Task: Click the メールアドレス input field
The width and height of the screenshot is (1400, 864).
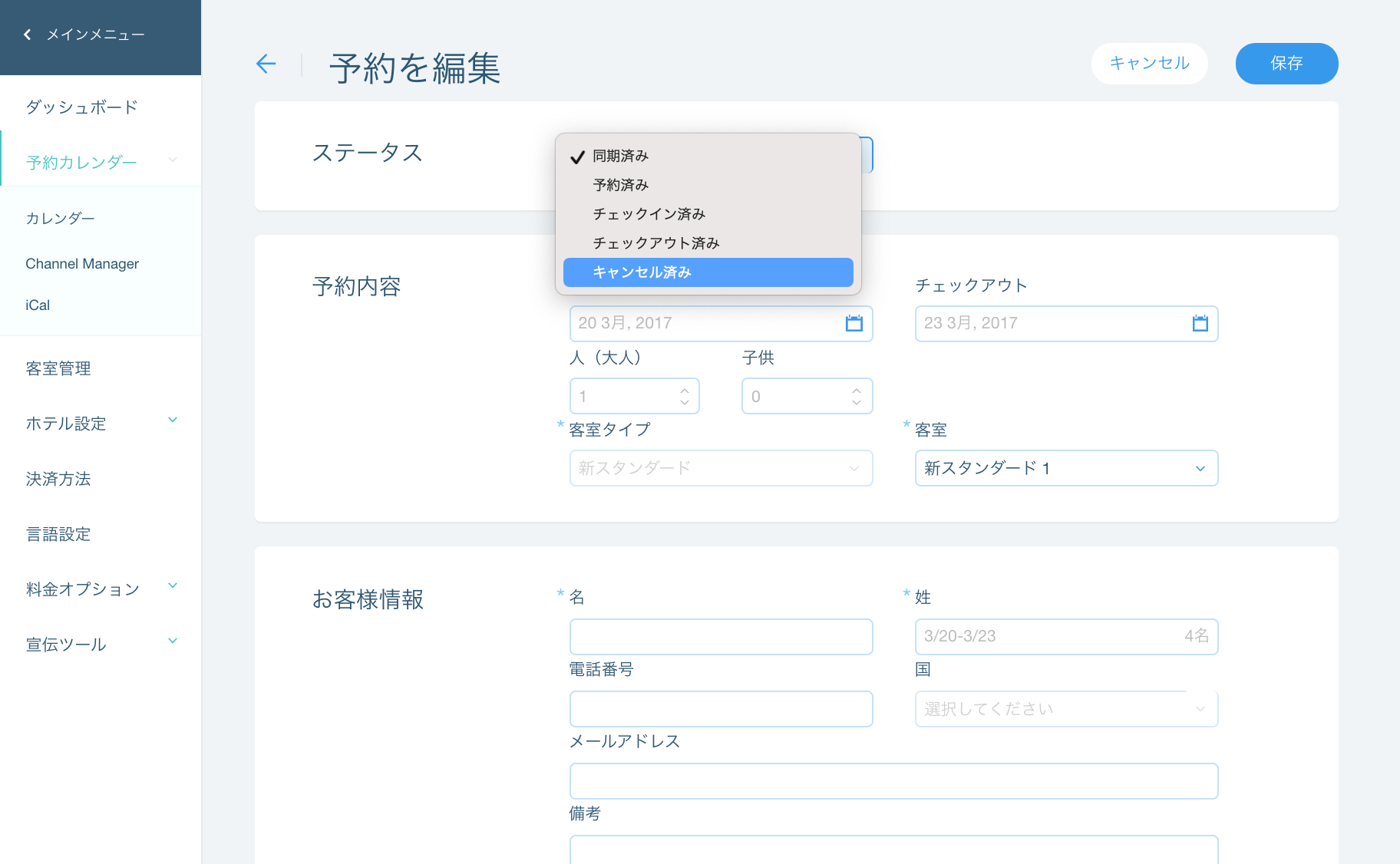Action: tap(893, 781)
